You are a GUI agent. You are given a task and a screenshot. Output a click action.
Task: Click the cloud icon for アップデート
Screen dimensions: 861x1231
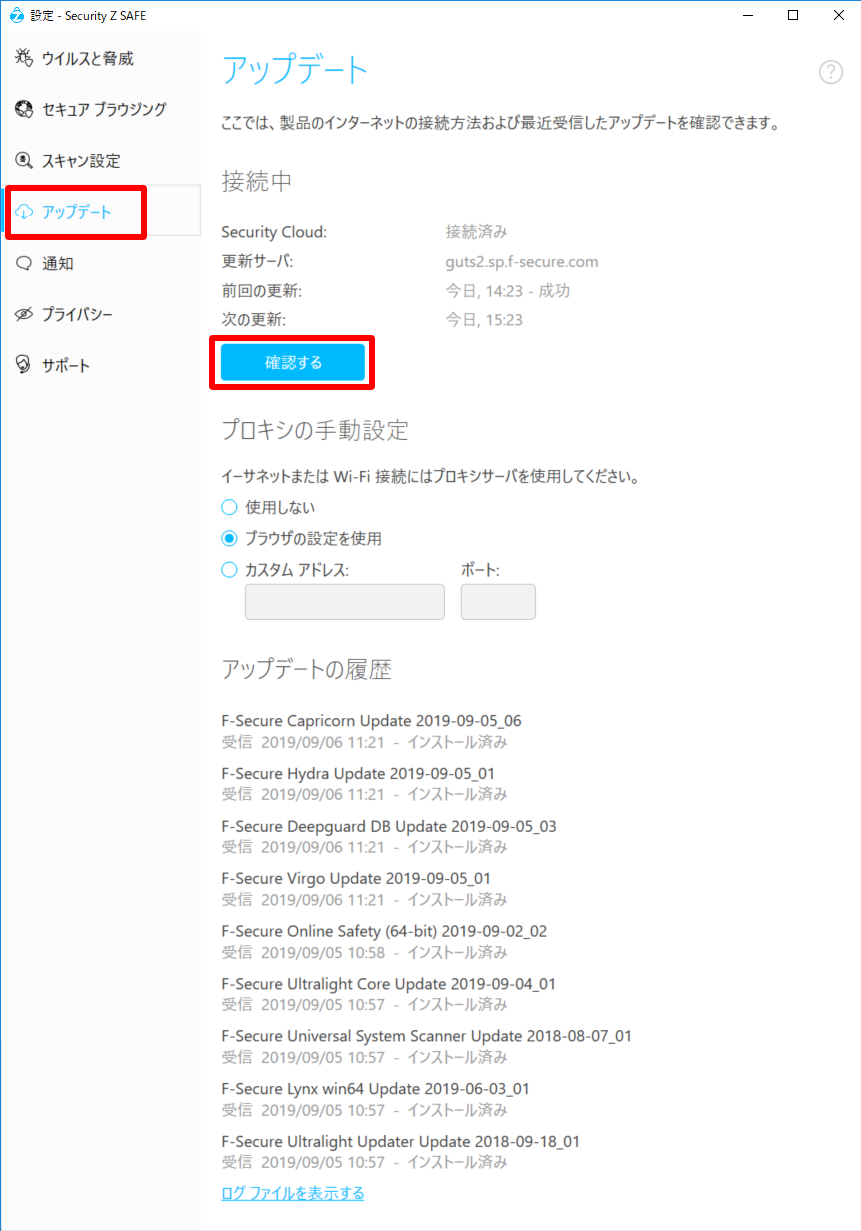24,212
